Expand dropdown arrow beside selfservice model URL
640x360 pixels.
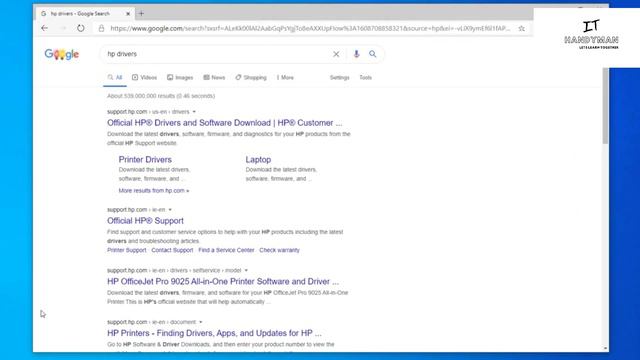click(x=246, y=271)
